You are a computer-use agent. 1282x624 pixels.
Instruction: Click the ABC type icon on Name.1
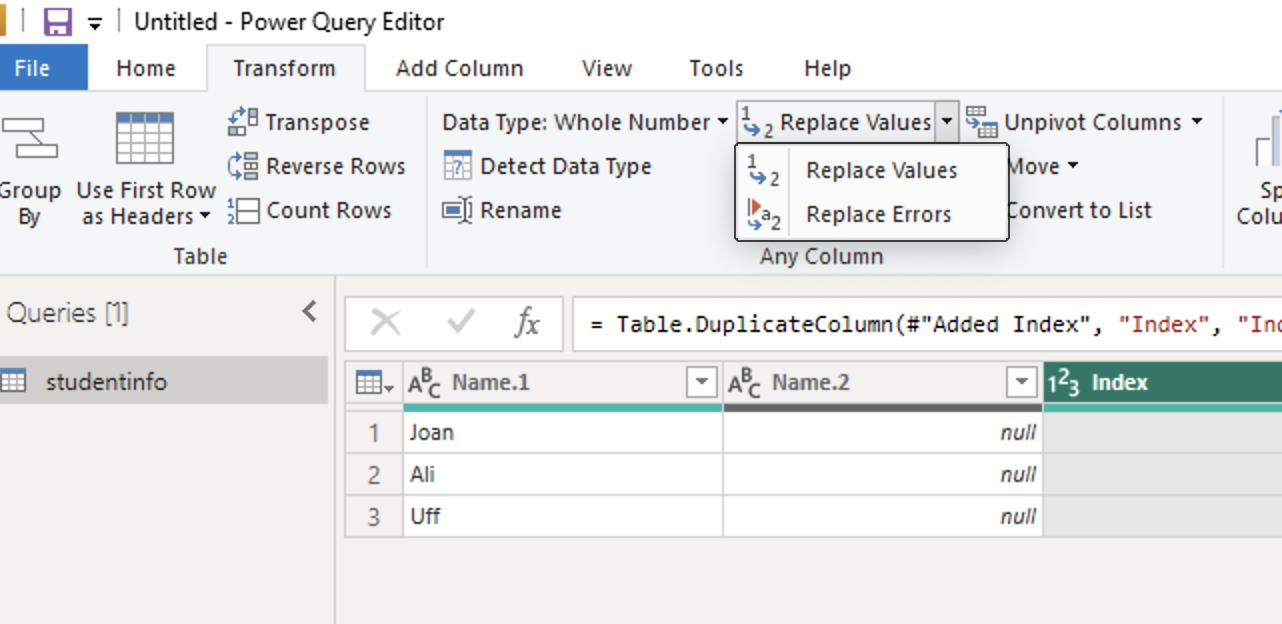coord(424,383)
